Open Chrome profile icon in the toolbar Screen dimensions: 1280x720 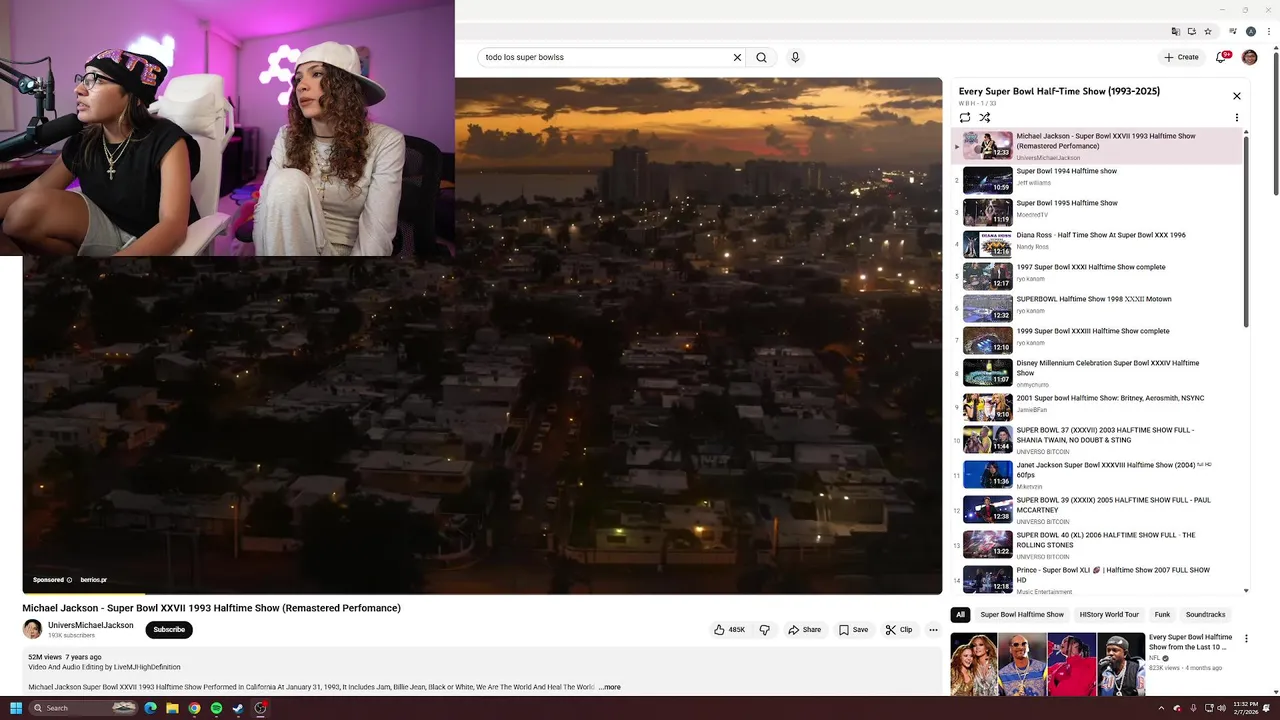coord(1250,32)
